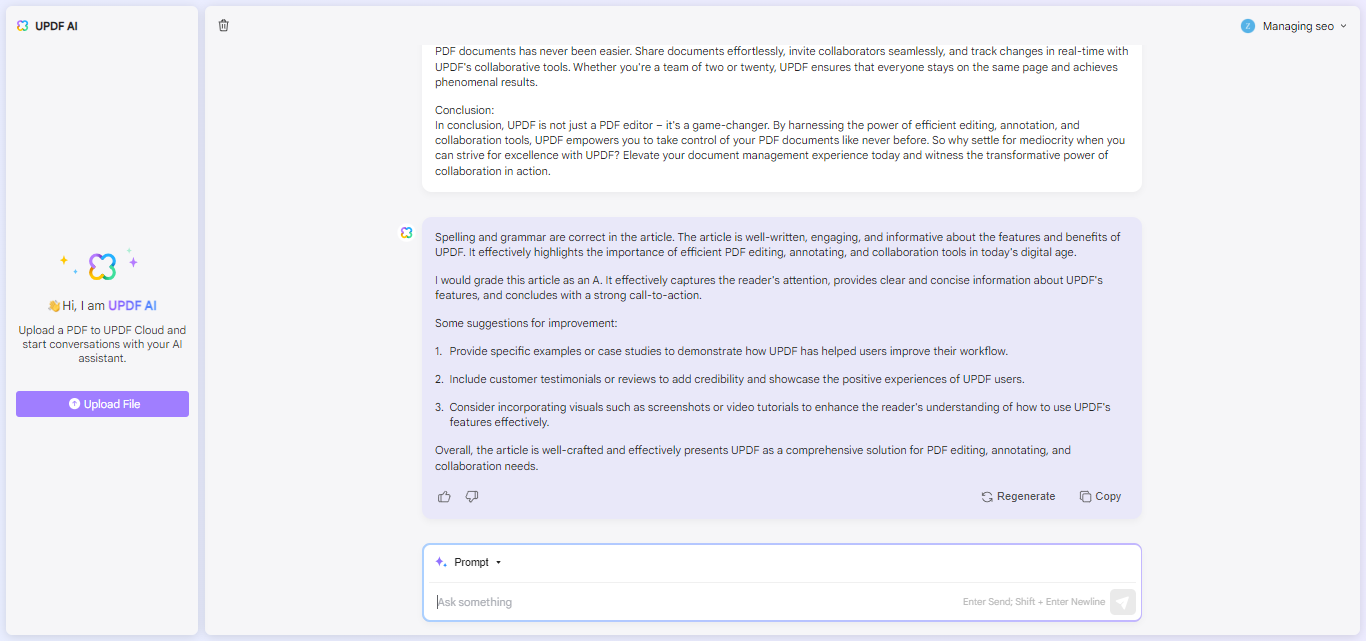Screen dimensions: 1366x641
Task: Click the Conclusion paragraph in the user message
Action: tap(780, 141)
